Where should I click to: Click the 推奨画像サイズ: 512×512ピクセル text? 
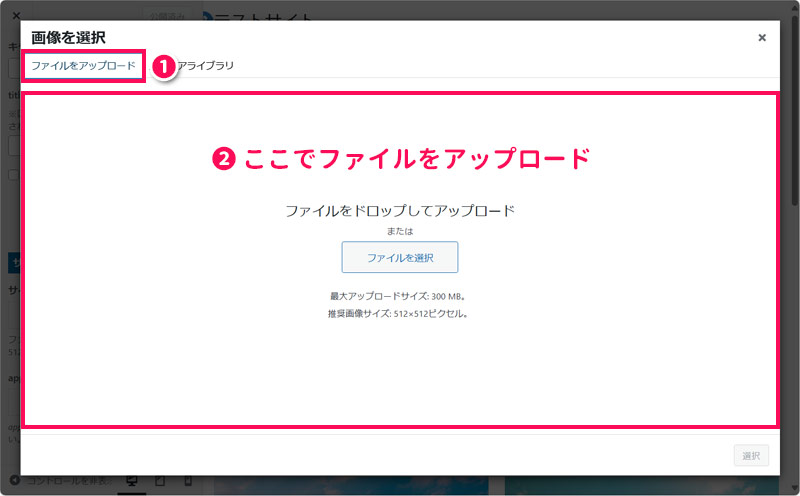coord(398,314)
